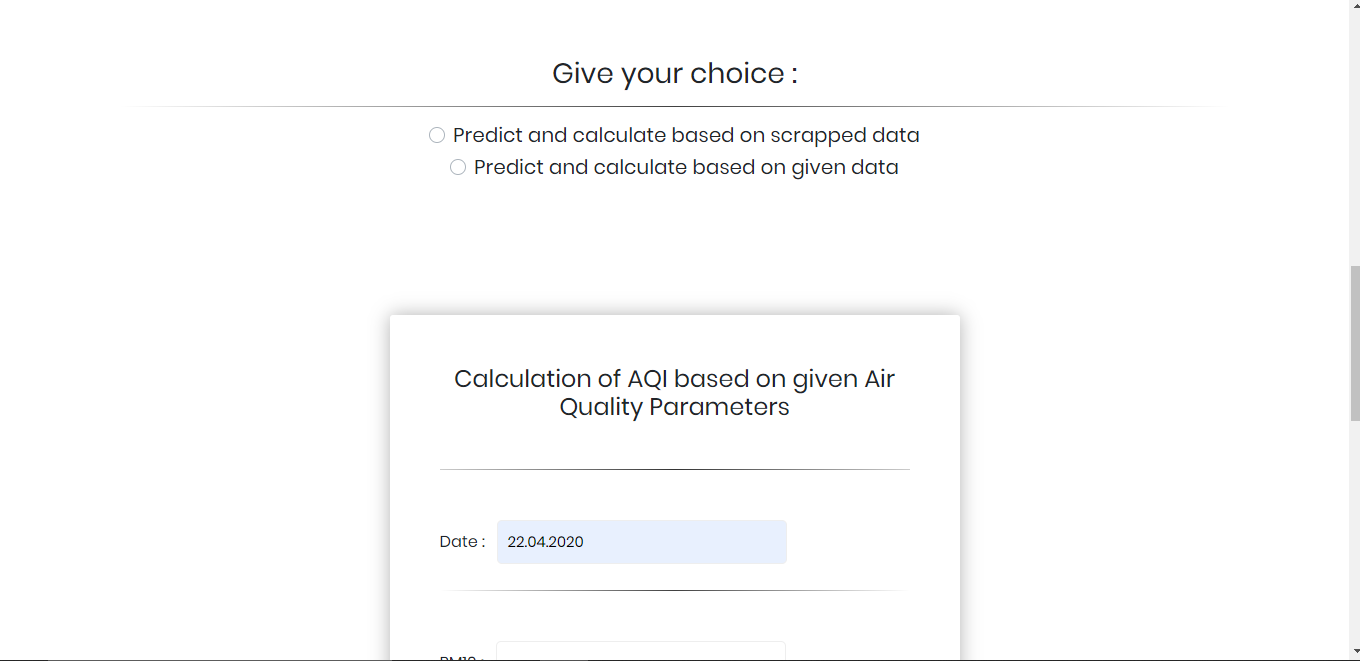The height and width of the screenshot is (661, 1360).
Task: Click the PM10 input box
Action: click(x=641, y=652)
